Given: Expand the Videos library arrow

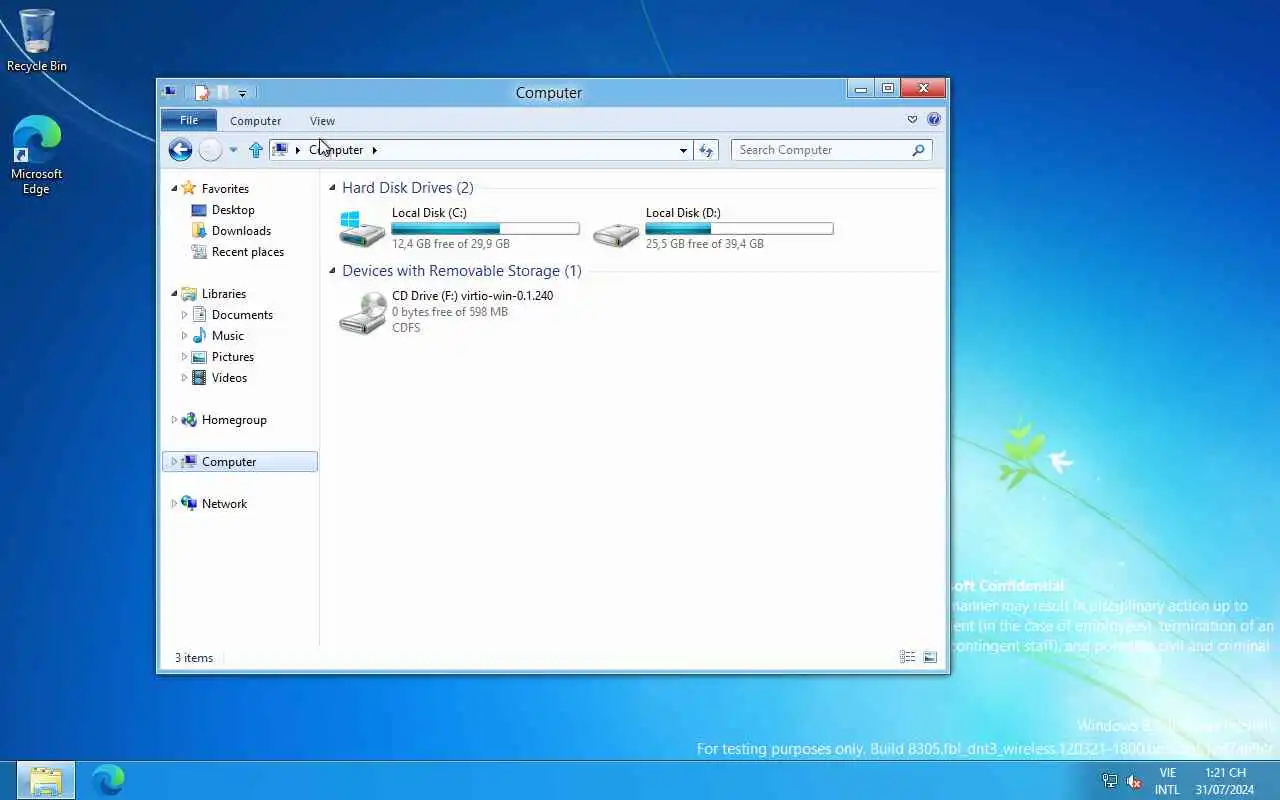Looking at the screenshot, I should (184, 378).
